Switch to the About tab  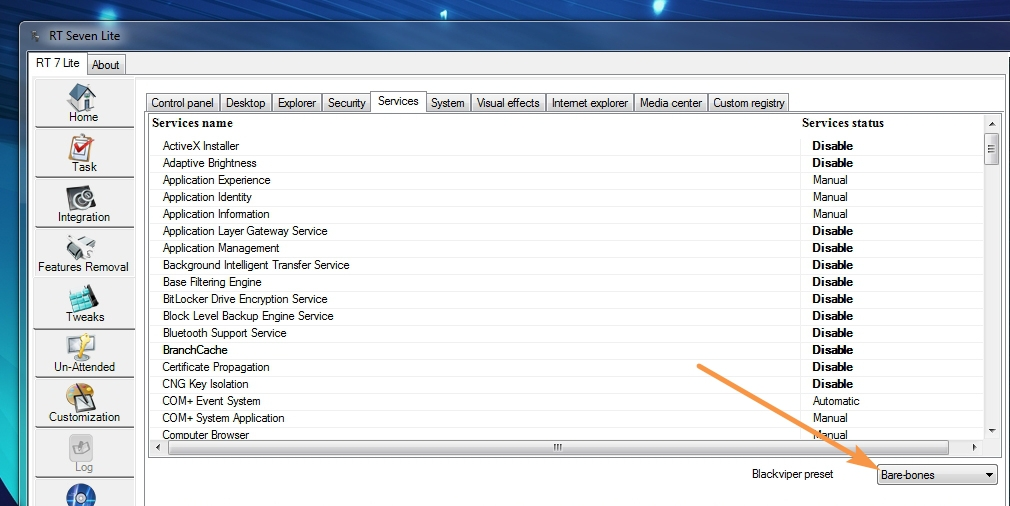point(105,64)
